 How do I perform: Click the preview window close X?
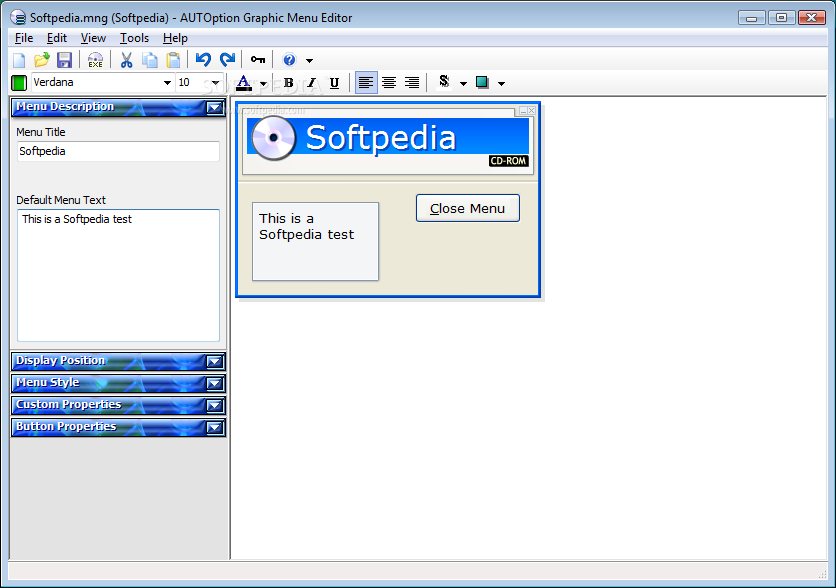tap(532, 111)
